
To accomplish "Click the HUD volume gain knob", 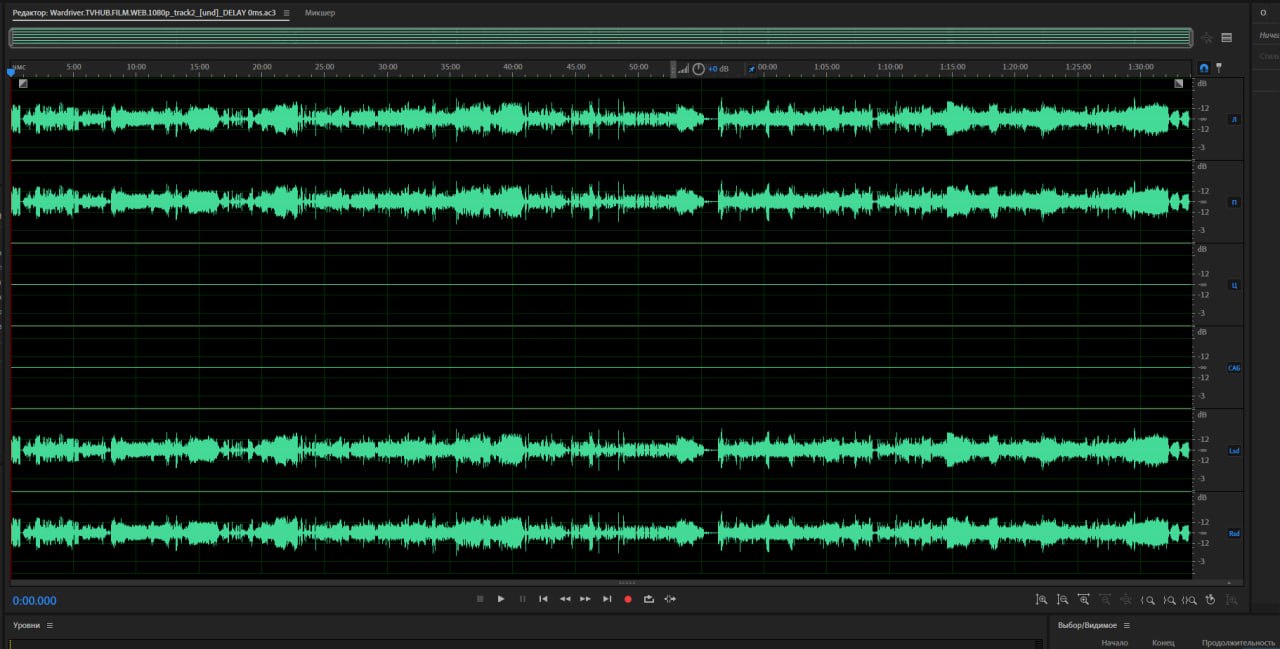I will 698,69.
